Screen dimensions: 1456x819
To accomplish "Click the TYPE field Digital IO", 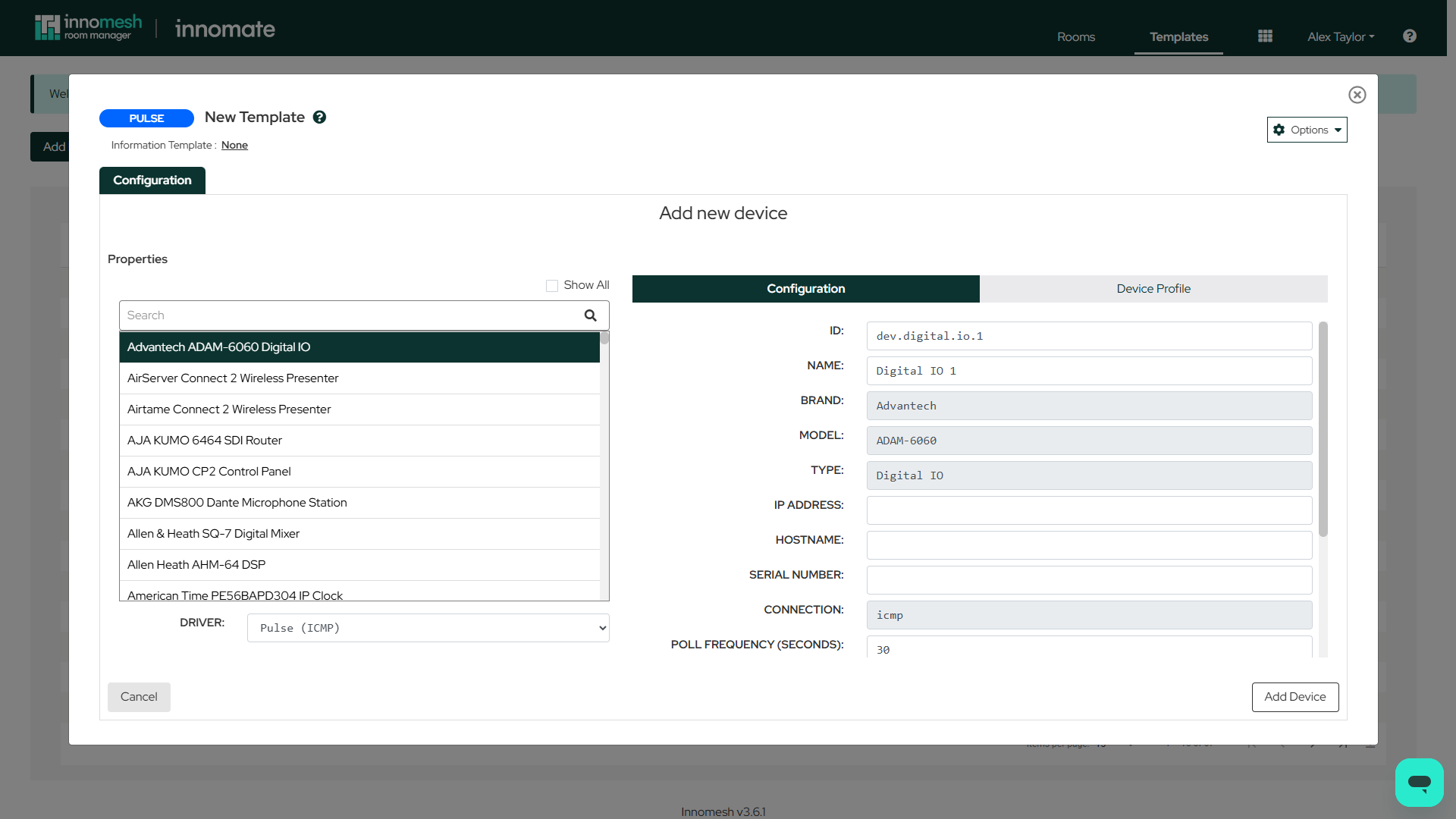I will point(1089,475).
